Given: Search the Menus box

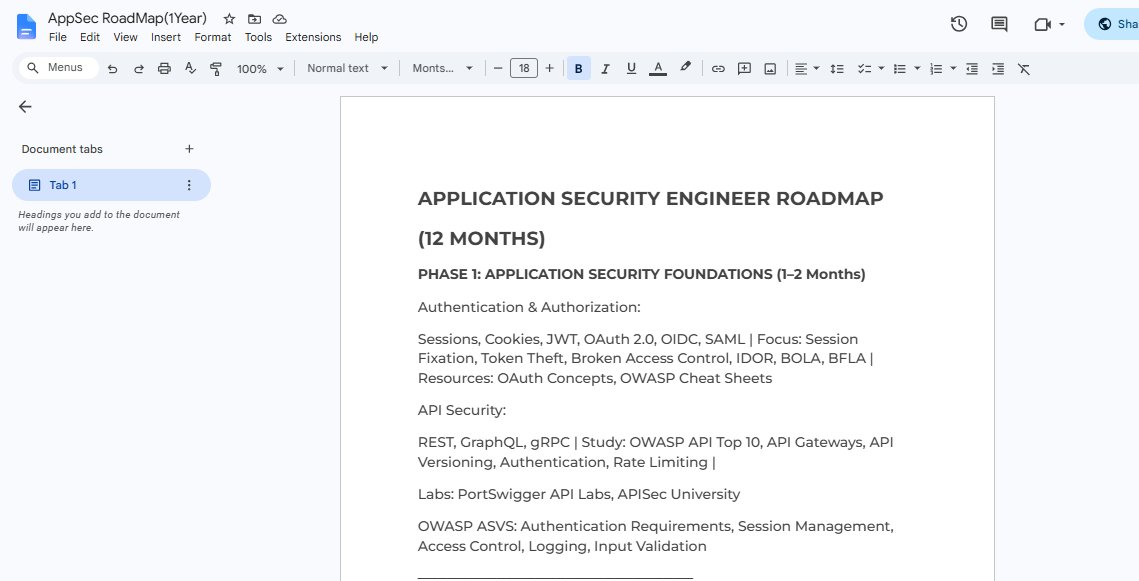Looking at the screenshot, I should tap(58, 68).
